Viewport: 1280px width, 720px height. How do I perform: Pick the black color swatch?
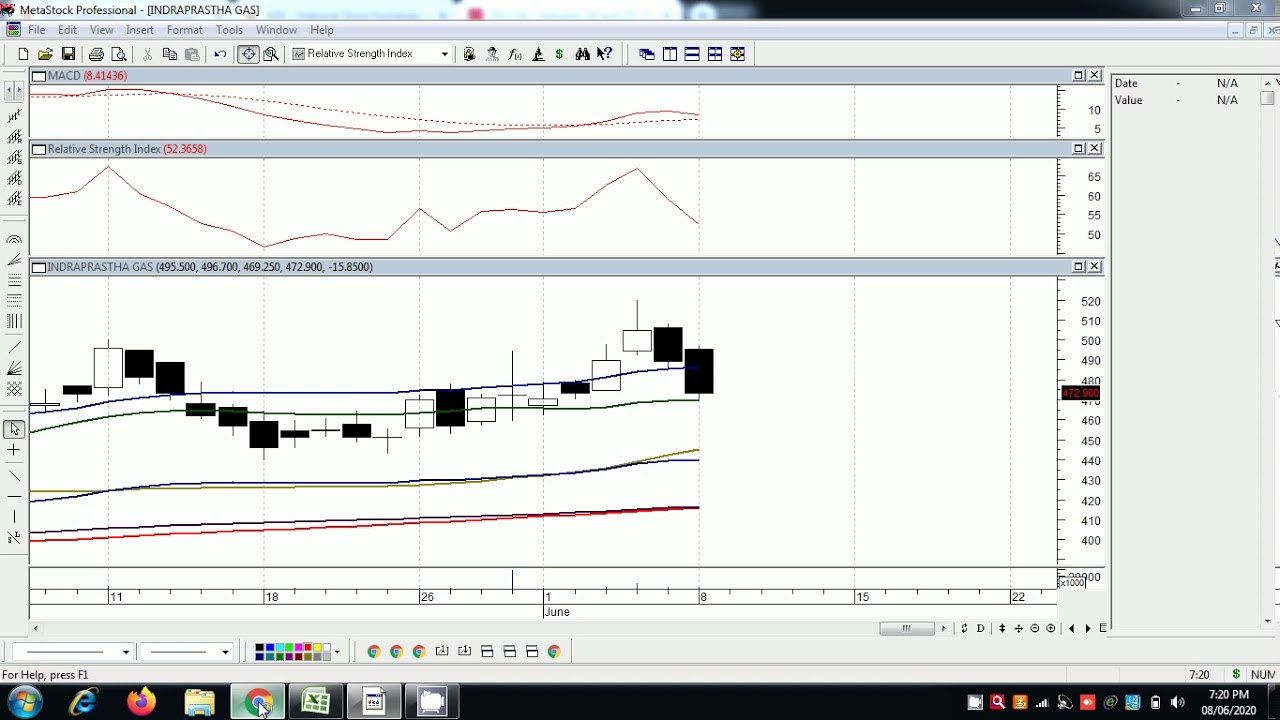(x=260, y=648)
